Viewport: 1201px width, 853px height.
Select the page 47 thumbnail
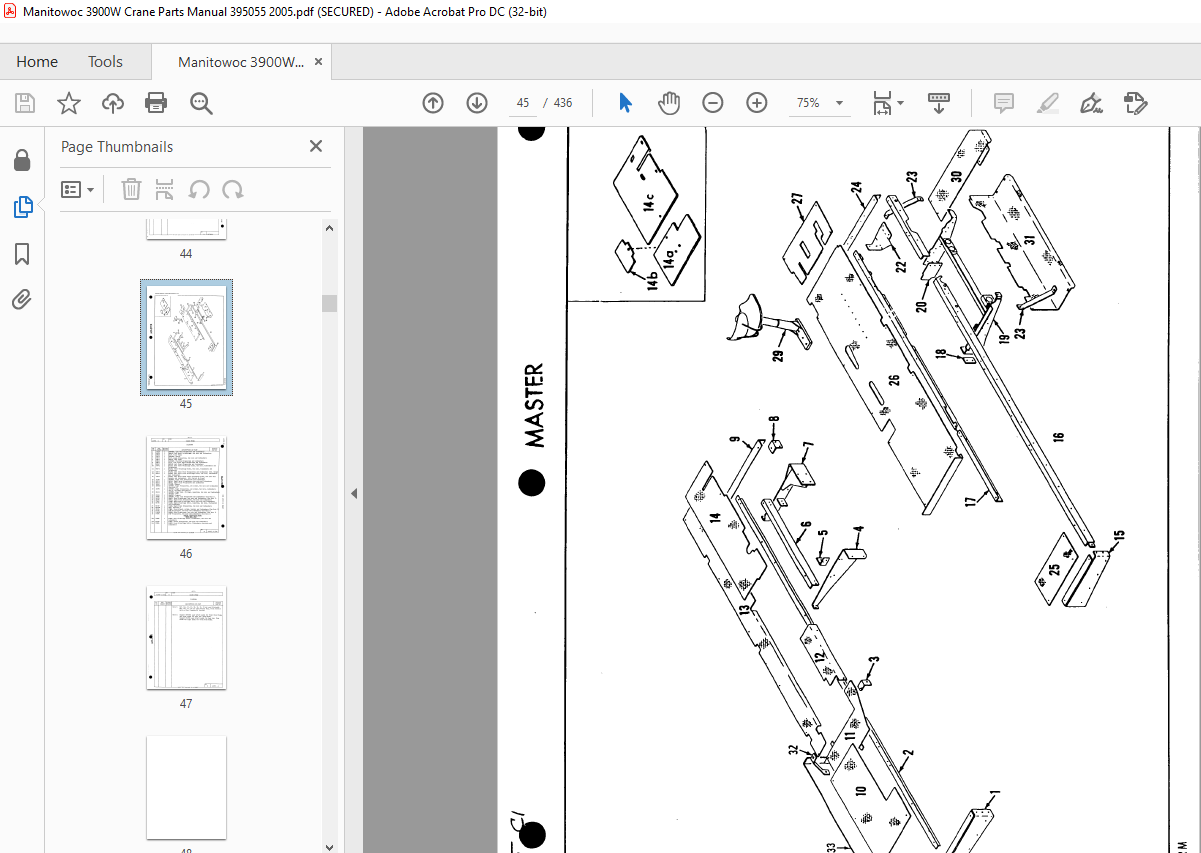(186, 637)
